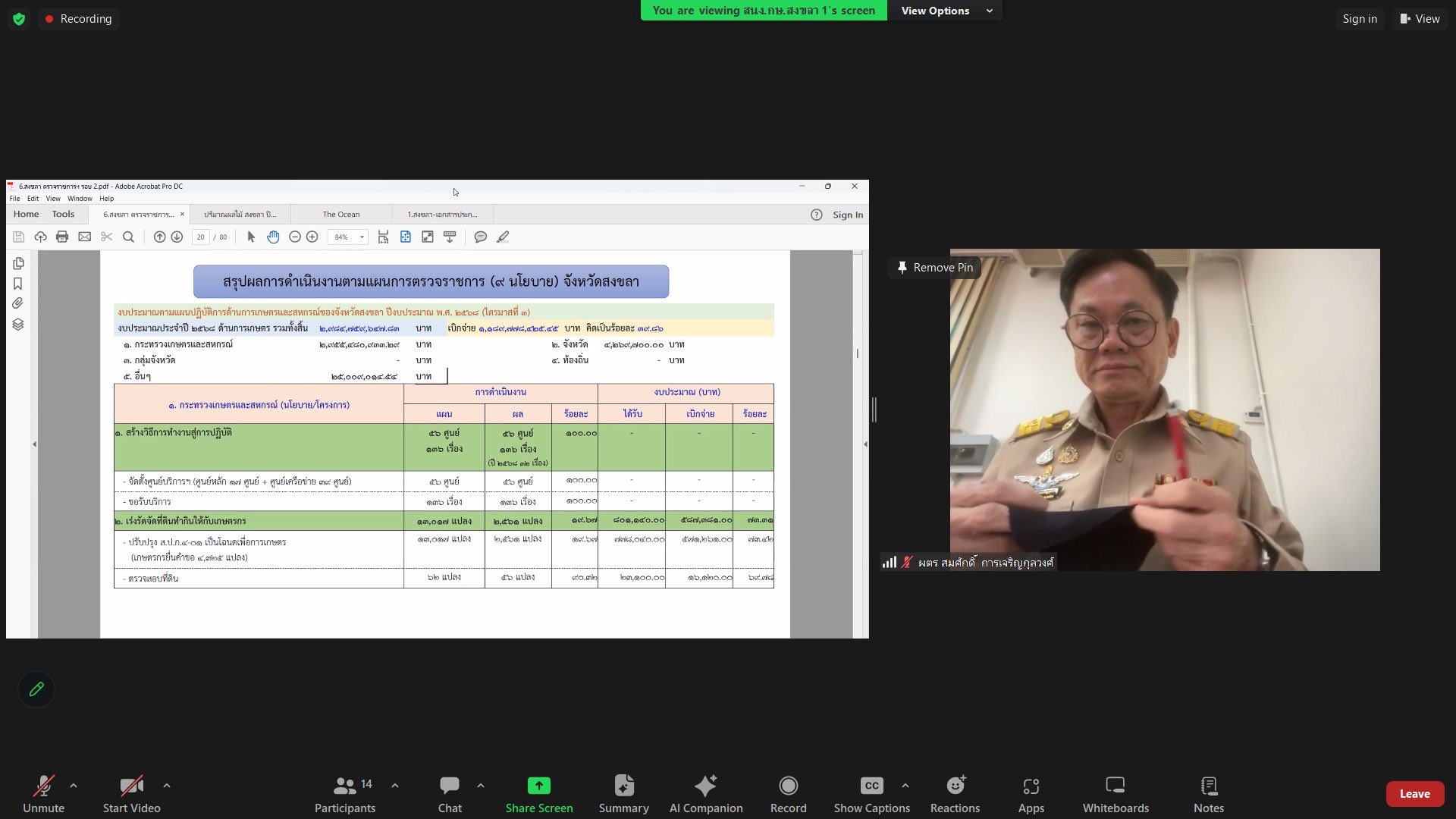Image resolution: width=1456 pixels, height=819 pixels.
Task: Zoom in with the plus circle icon
Action: pos(312,237)
